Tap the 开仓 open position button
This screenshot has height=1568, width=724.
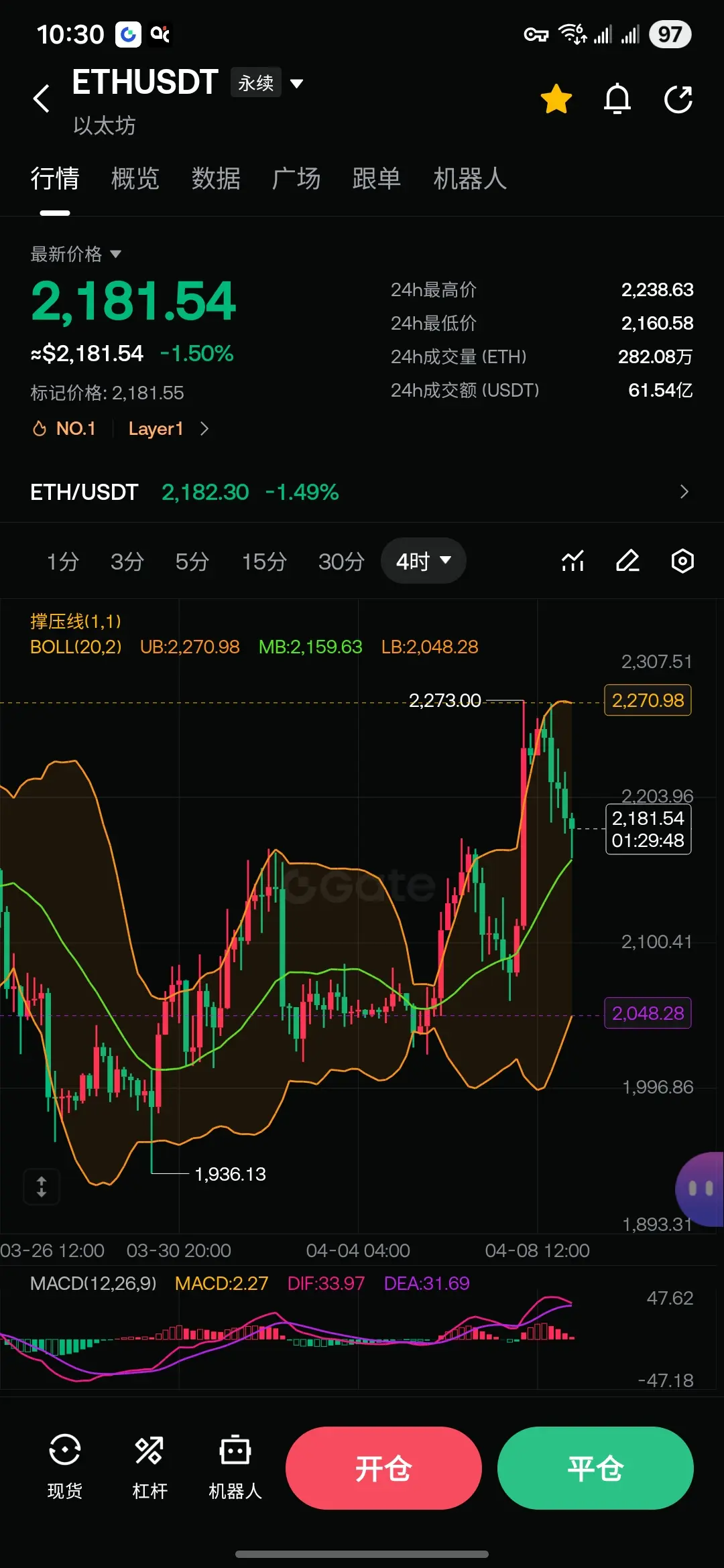(383, 1468)
